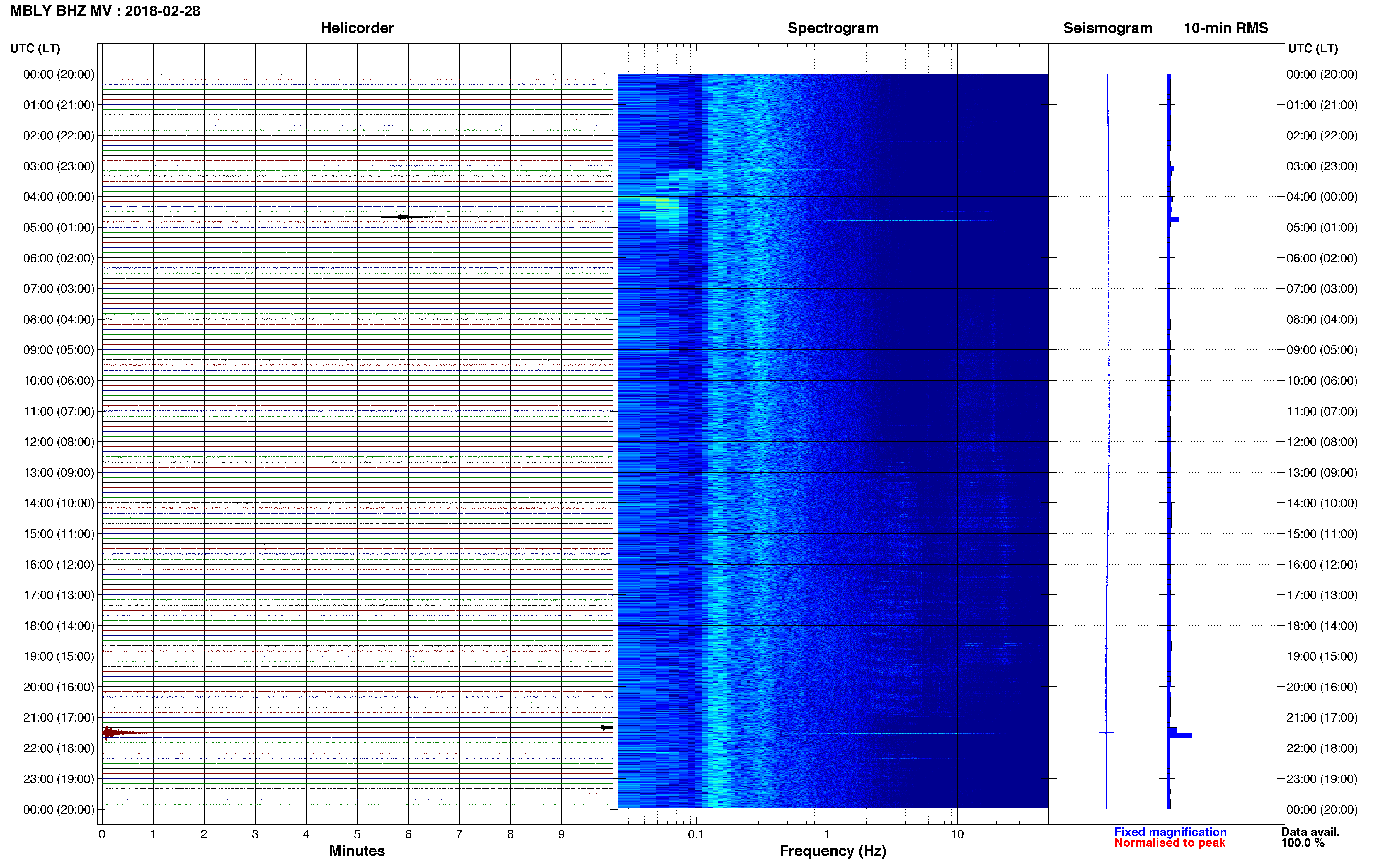The width and height of the screenshot is (1389, 868).
Task: Click the right "UTC (LT)" axis label
Action: tap(1313, 48)
